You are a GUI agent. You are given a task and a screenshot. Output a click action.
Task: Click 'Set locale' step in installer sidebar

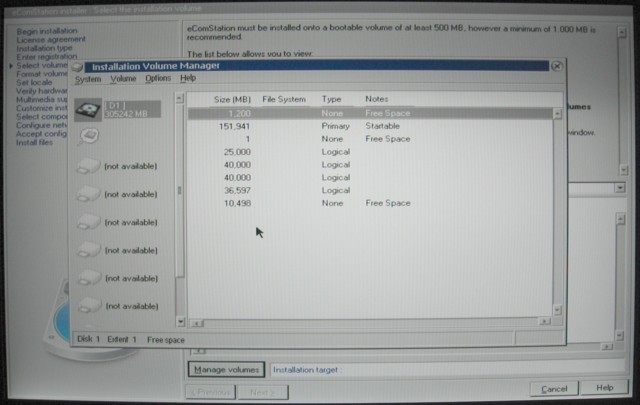tap(34, 82)
